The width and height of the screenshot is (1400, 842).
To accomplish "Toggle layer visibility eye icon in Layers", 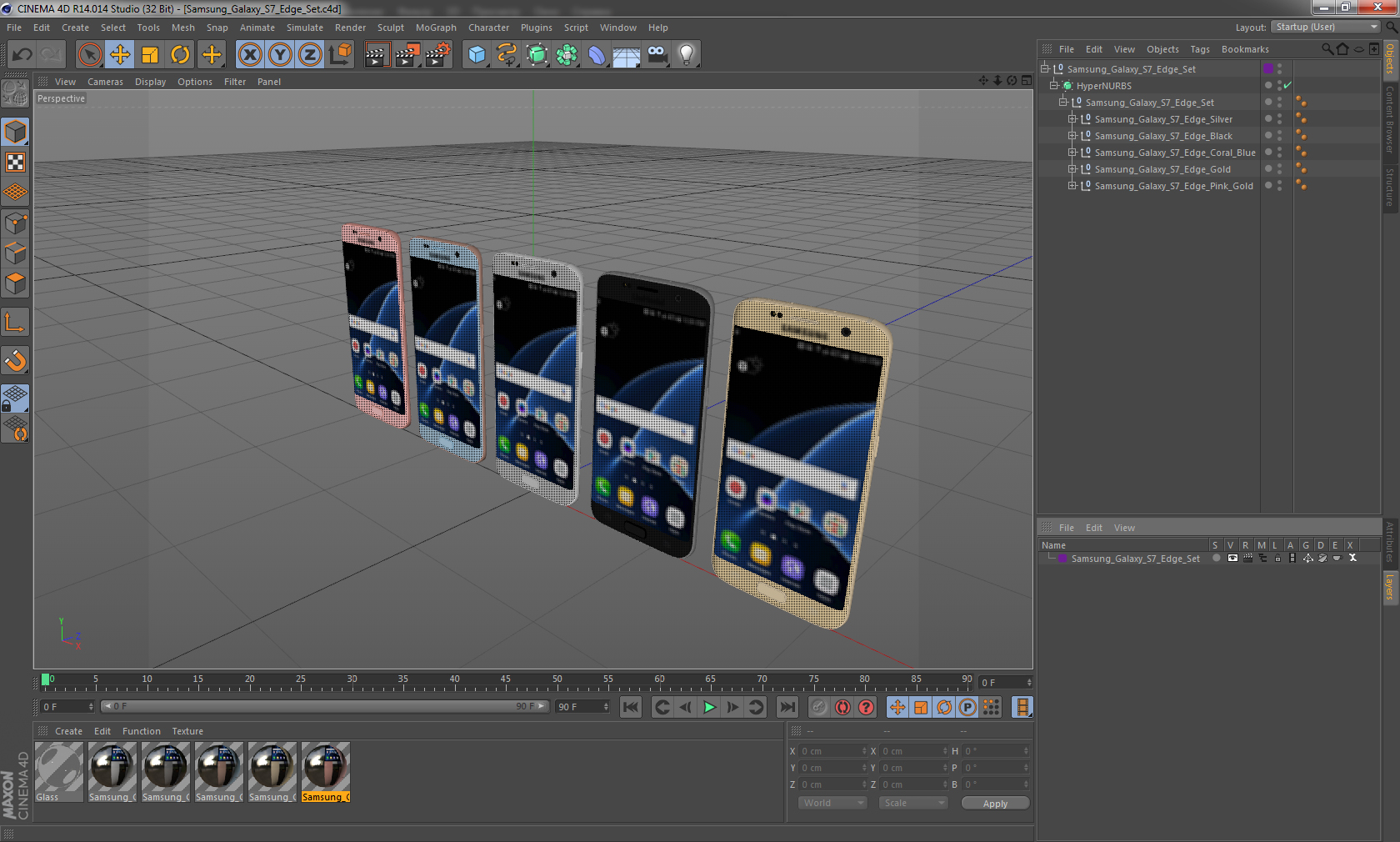I will click(x=1232, y=559).
